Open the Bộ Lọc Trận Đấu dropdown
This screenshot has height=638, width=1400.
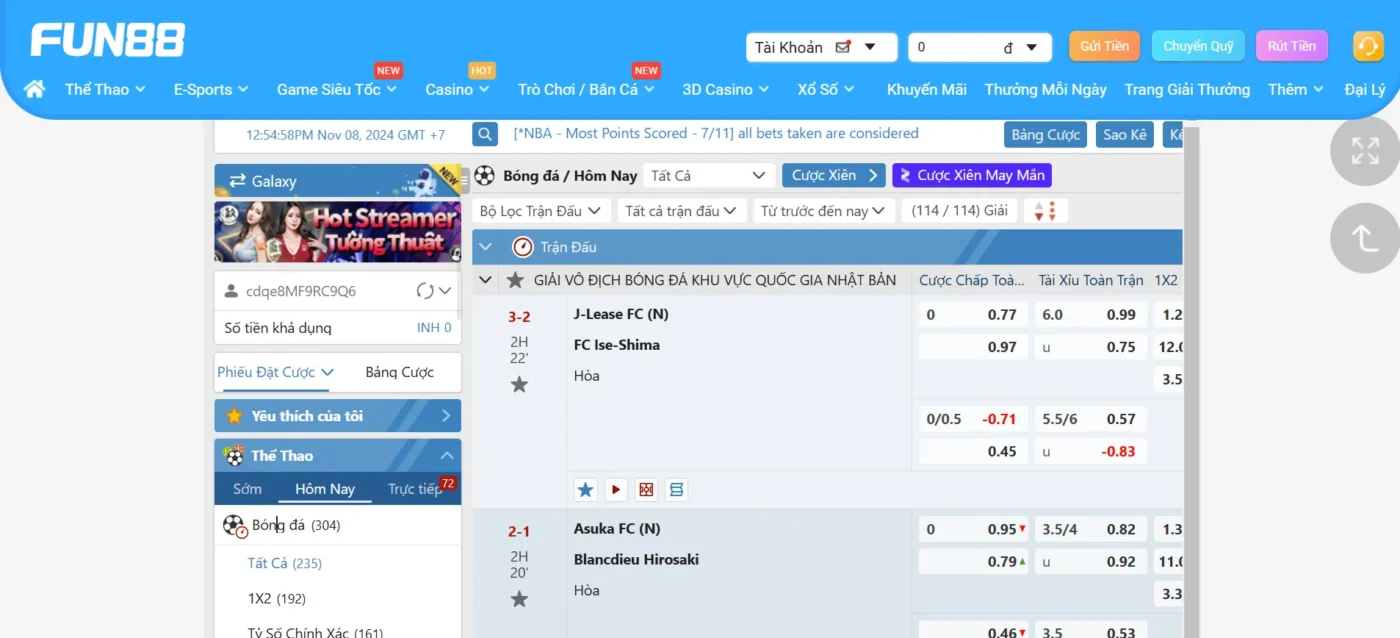tap(541, 210)
